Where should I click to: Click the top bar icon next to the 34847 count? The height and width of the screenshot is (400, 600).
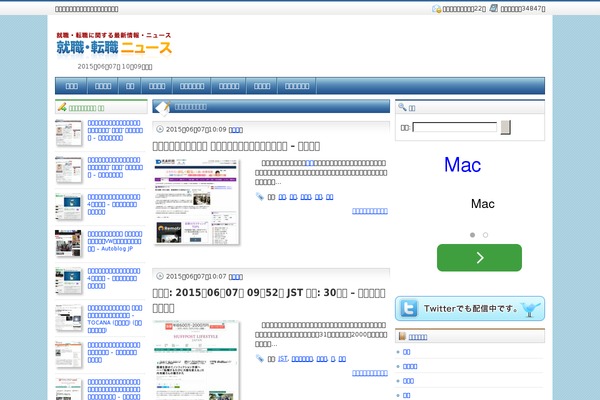(x=494, y=8)
